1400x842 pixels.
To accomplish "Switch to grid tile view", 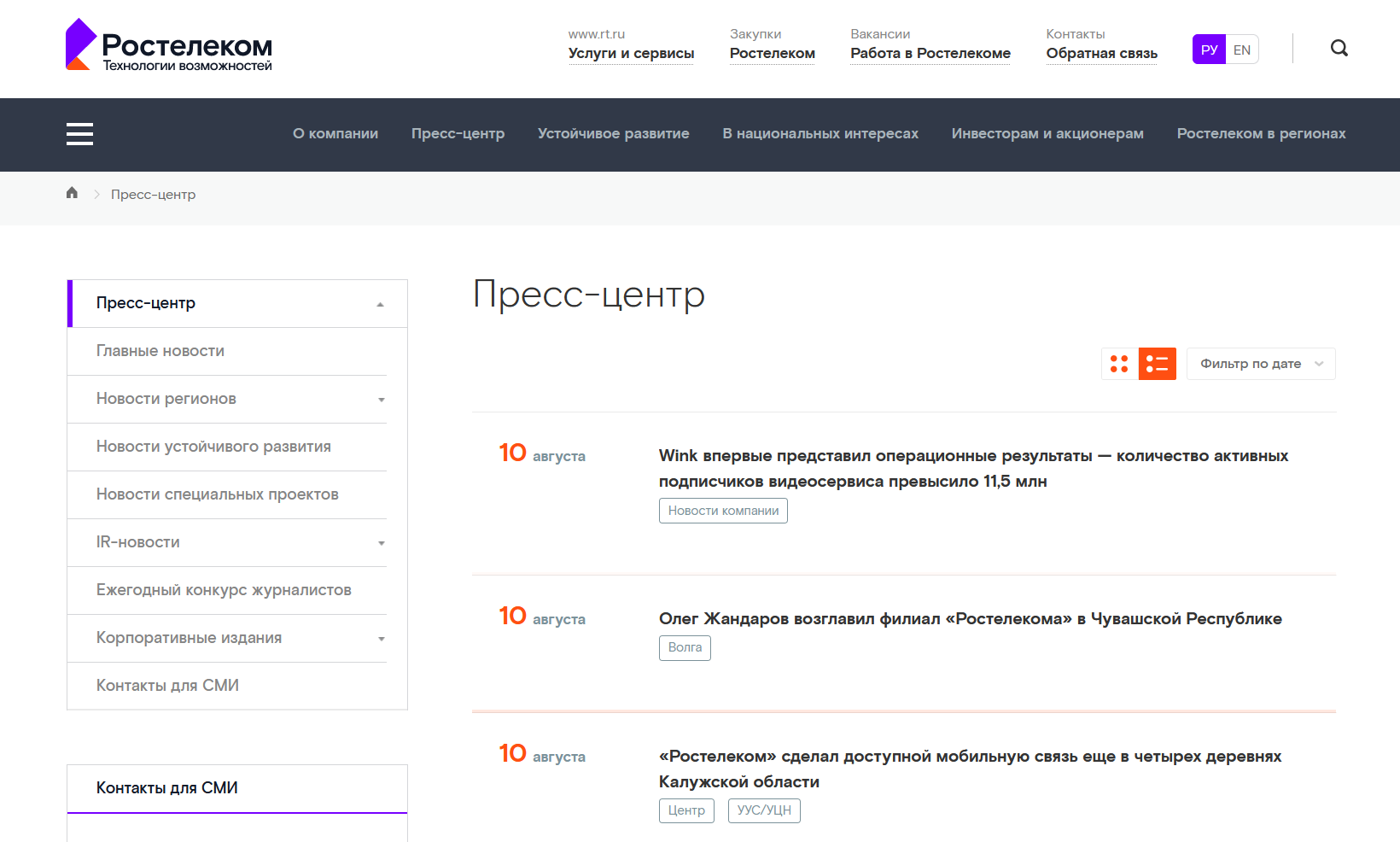I will click(1119, 364).
